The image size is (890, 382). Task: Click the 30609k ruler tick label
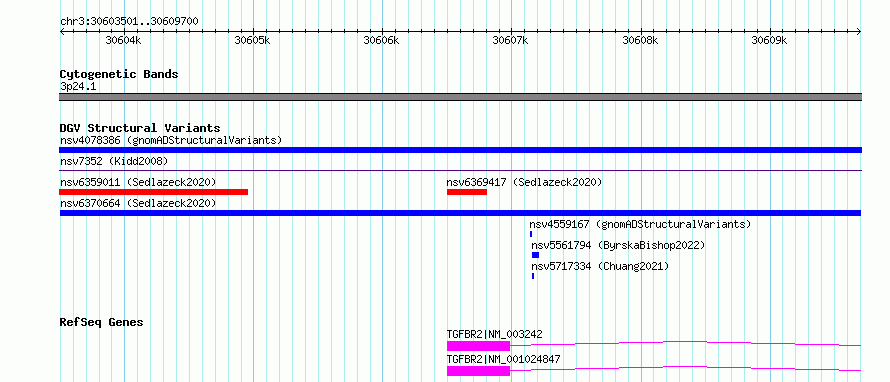[x=769, y=40]
